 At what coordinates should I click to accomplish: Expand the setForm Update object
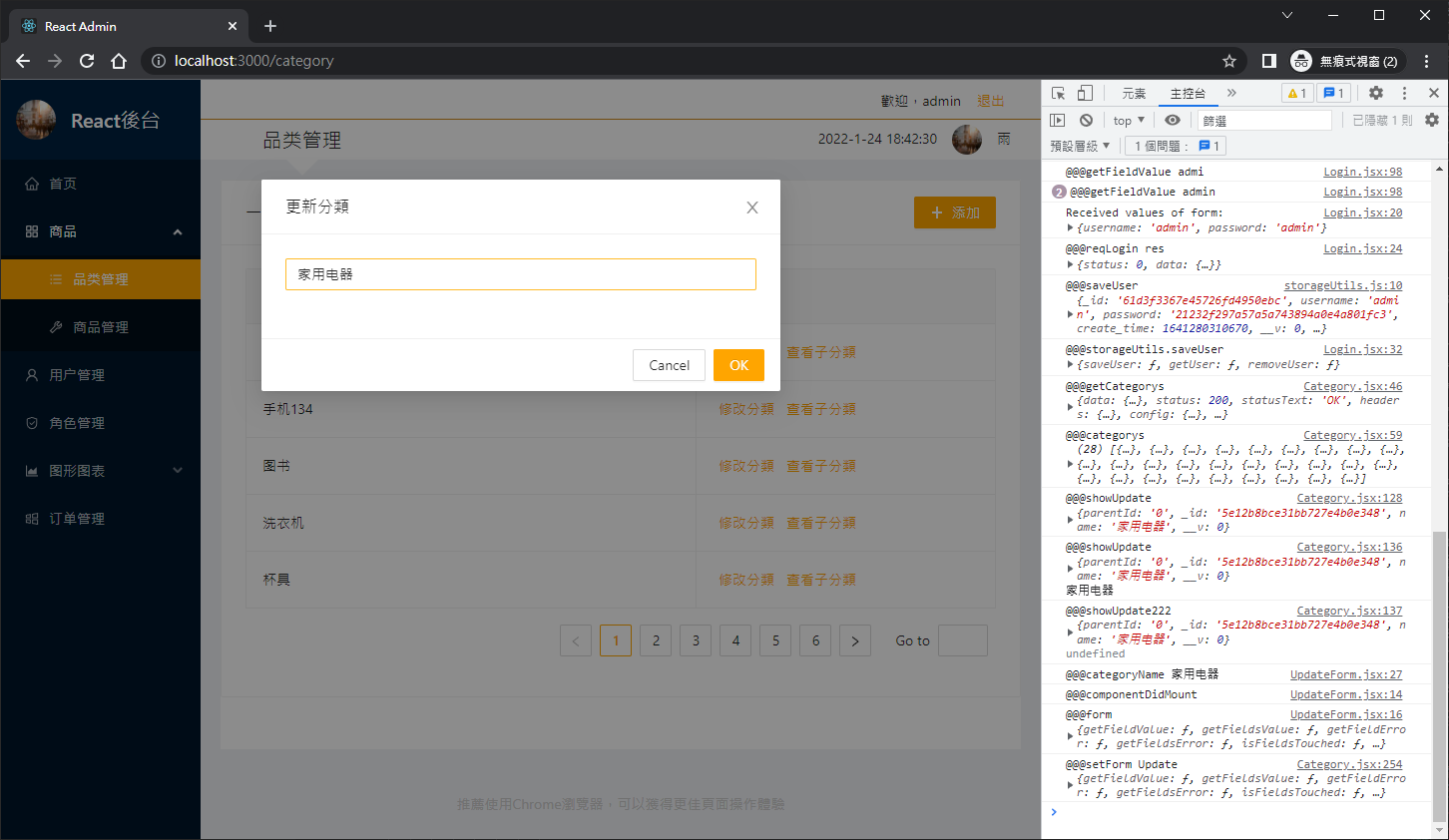pyautogui.click(x=1071, y=785)
